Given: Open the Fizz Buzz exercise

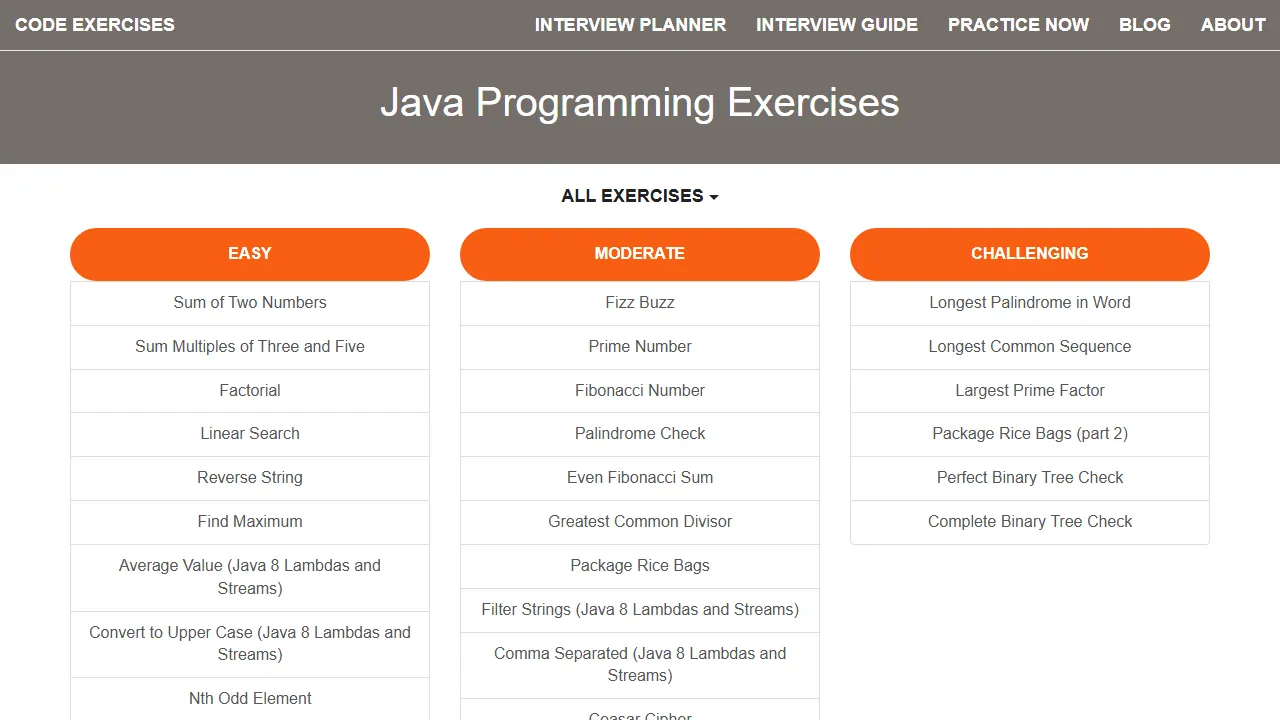Looking at the screenshot, I should click(x=640, y=302).
